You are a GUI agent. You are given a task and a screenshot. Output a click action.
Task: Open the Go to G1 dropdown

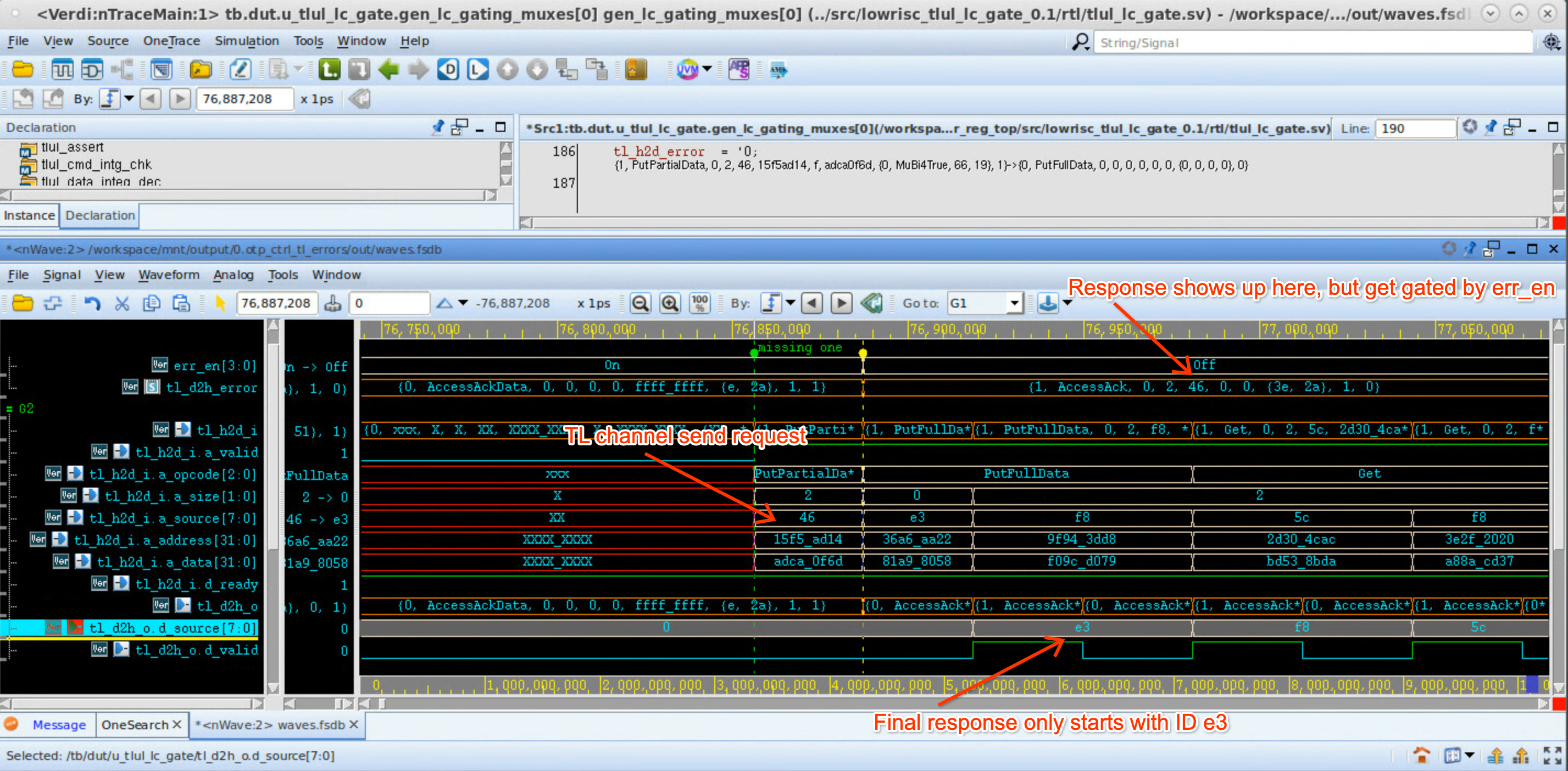1014,303
